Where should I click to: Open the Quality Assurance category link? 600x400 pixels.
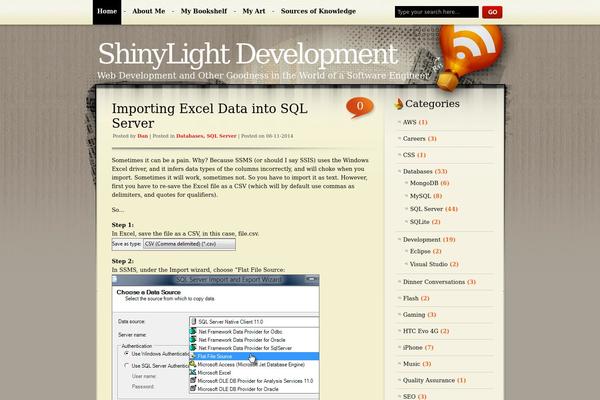click(x=429, y=381)
